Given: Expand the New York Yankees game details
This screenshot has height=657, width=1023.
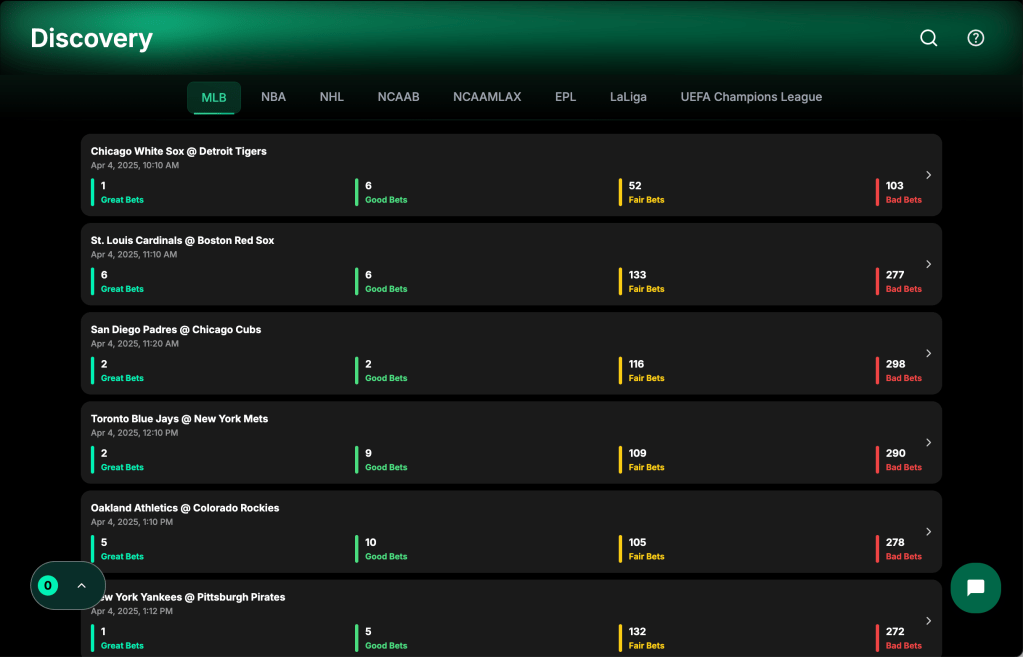Looking at the screenshot, I should click(x=928, y=620).
